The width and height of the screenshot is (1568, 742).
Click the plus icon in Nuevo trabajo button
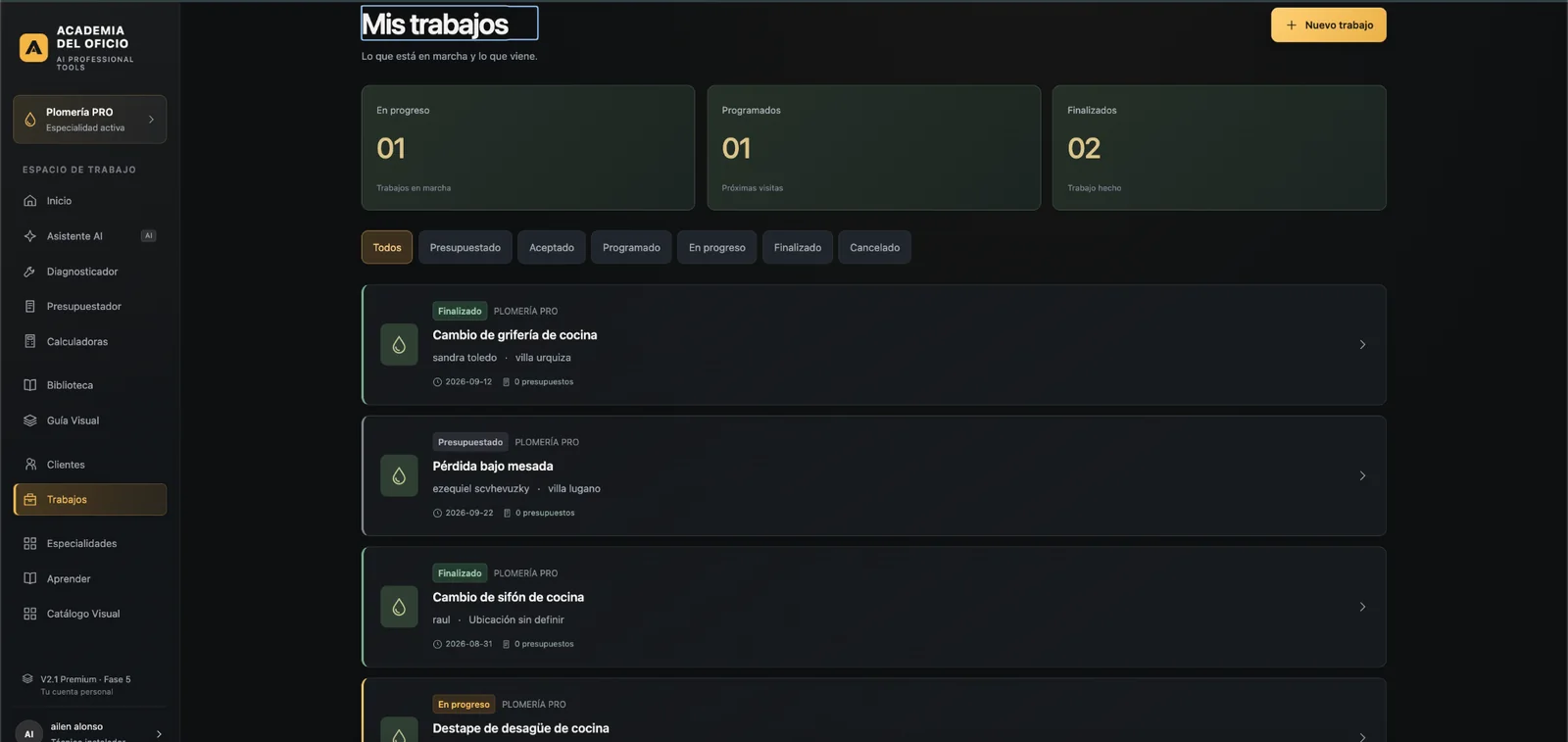pos(1292,25)
